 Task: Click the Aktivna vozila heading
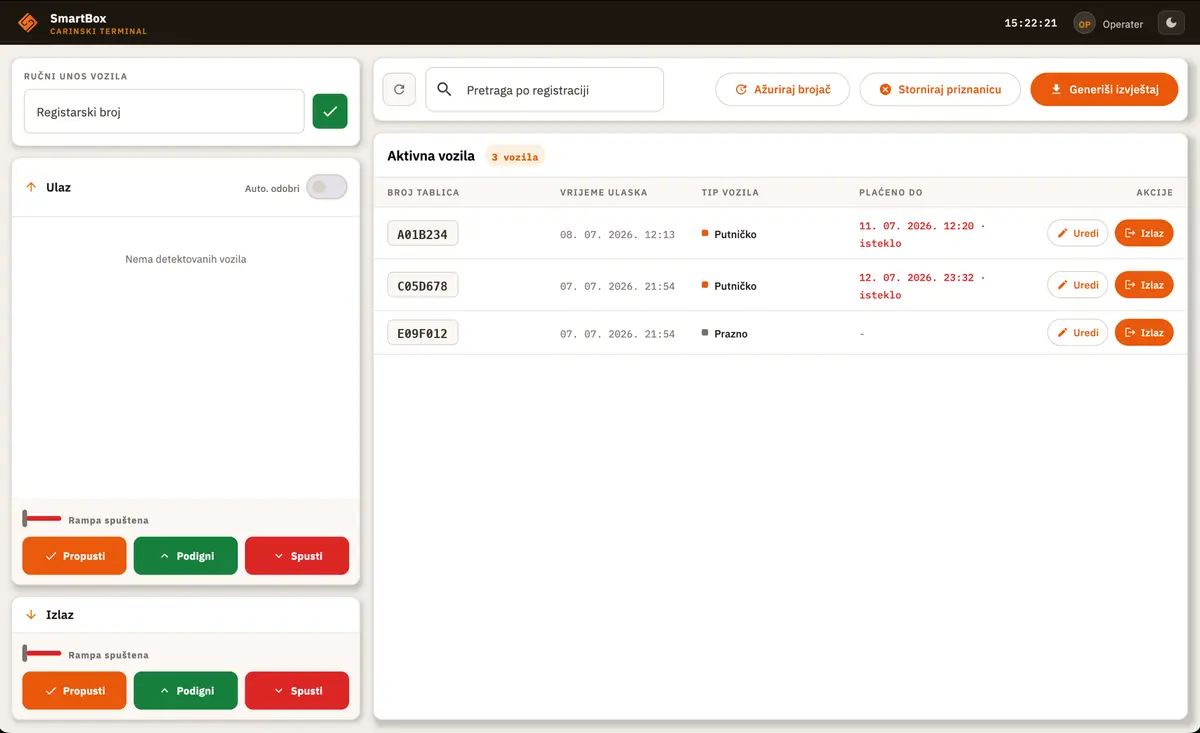(x=431, y=157)
